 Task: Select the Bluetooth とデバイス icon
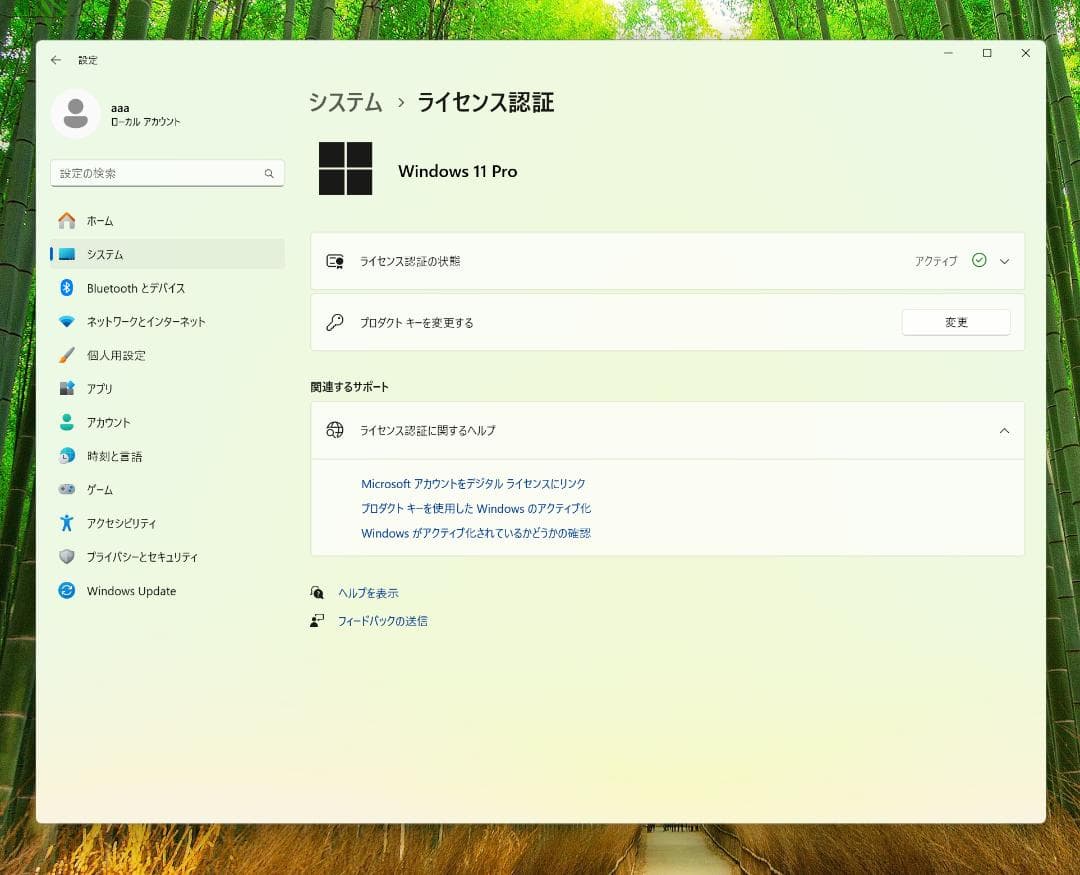pos(67,288)
